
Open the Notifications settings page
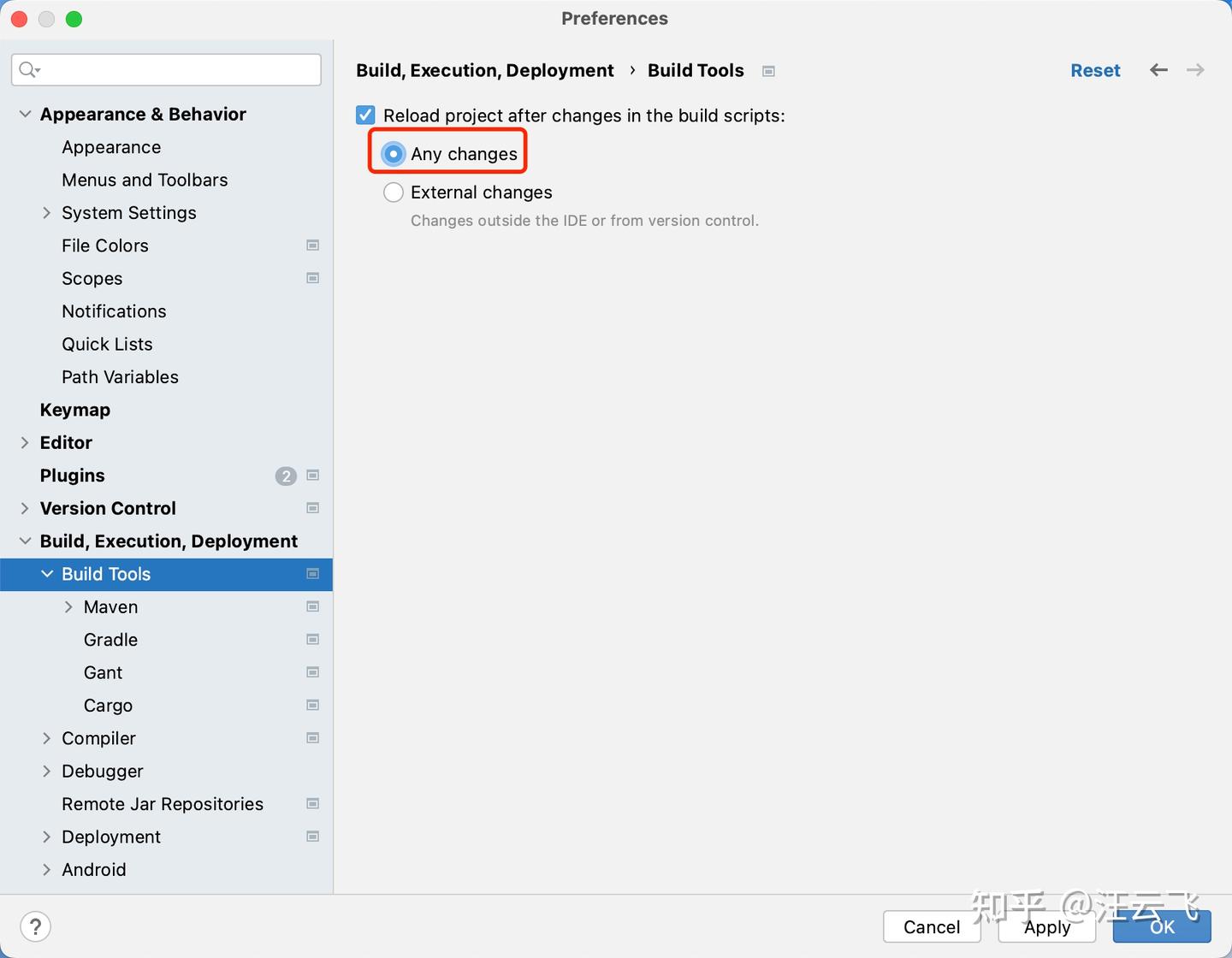click(114, 311)
